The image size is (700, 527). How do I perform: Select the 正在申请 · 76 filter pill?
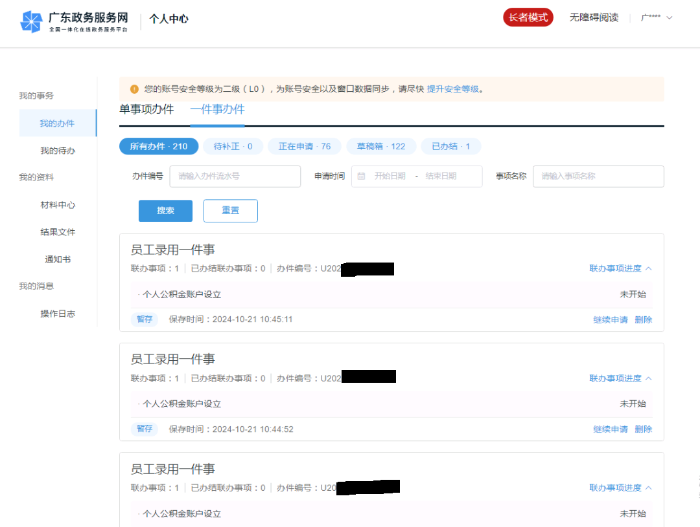click(304, 146)
